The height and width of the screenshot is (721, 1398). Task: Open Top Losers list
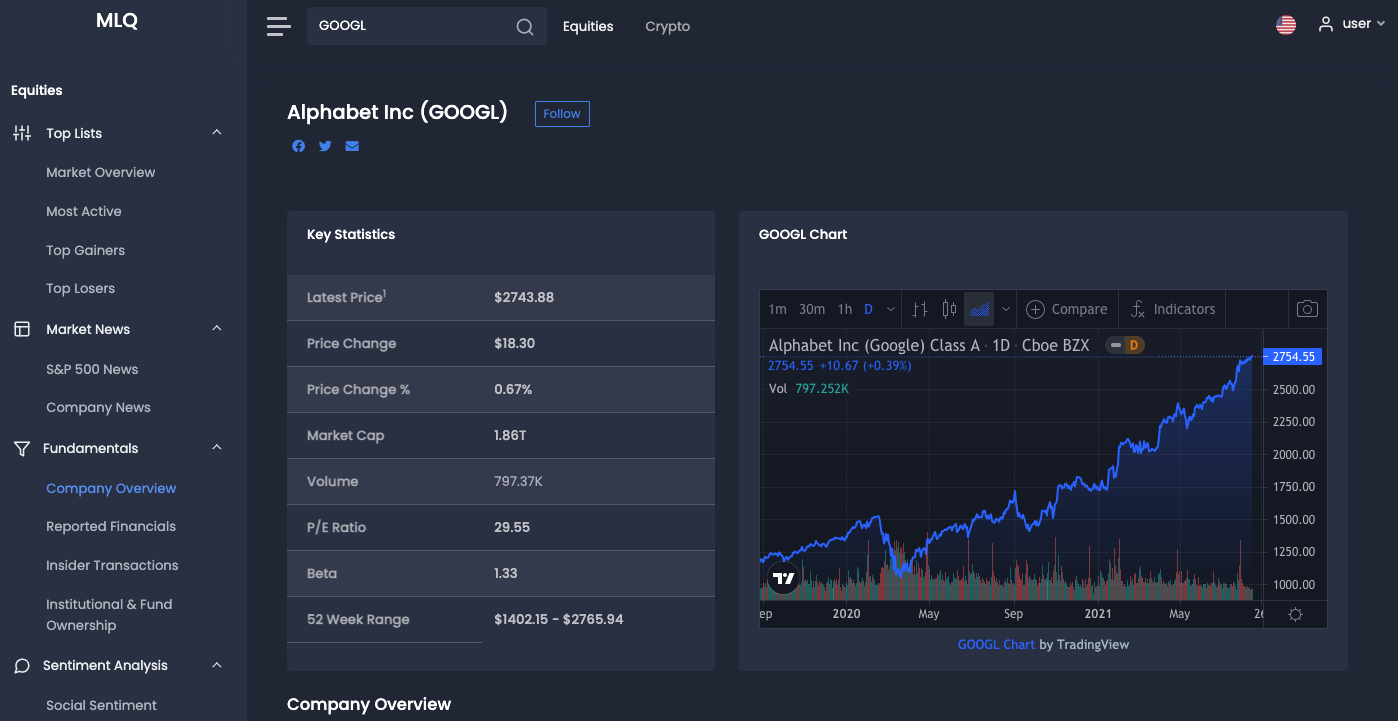coord(80,288)
